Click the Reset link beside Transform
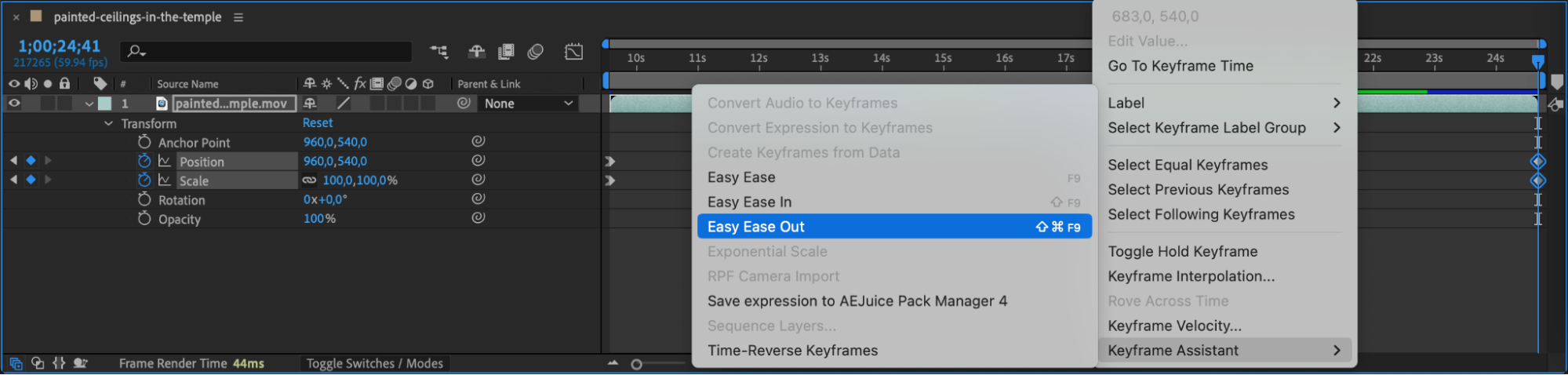The image size is (1568, 375). coord(318,123)
